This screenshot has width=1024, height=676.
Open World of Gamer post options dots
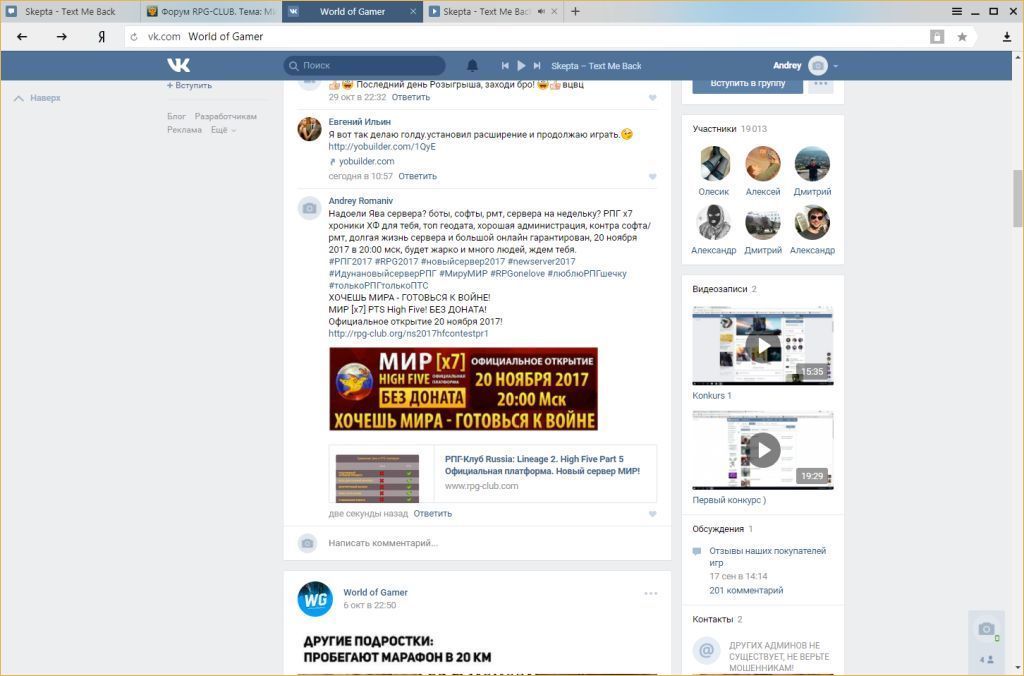650,594
